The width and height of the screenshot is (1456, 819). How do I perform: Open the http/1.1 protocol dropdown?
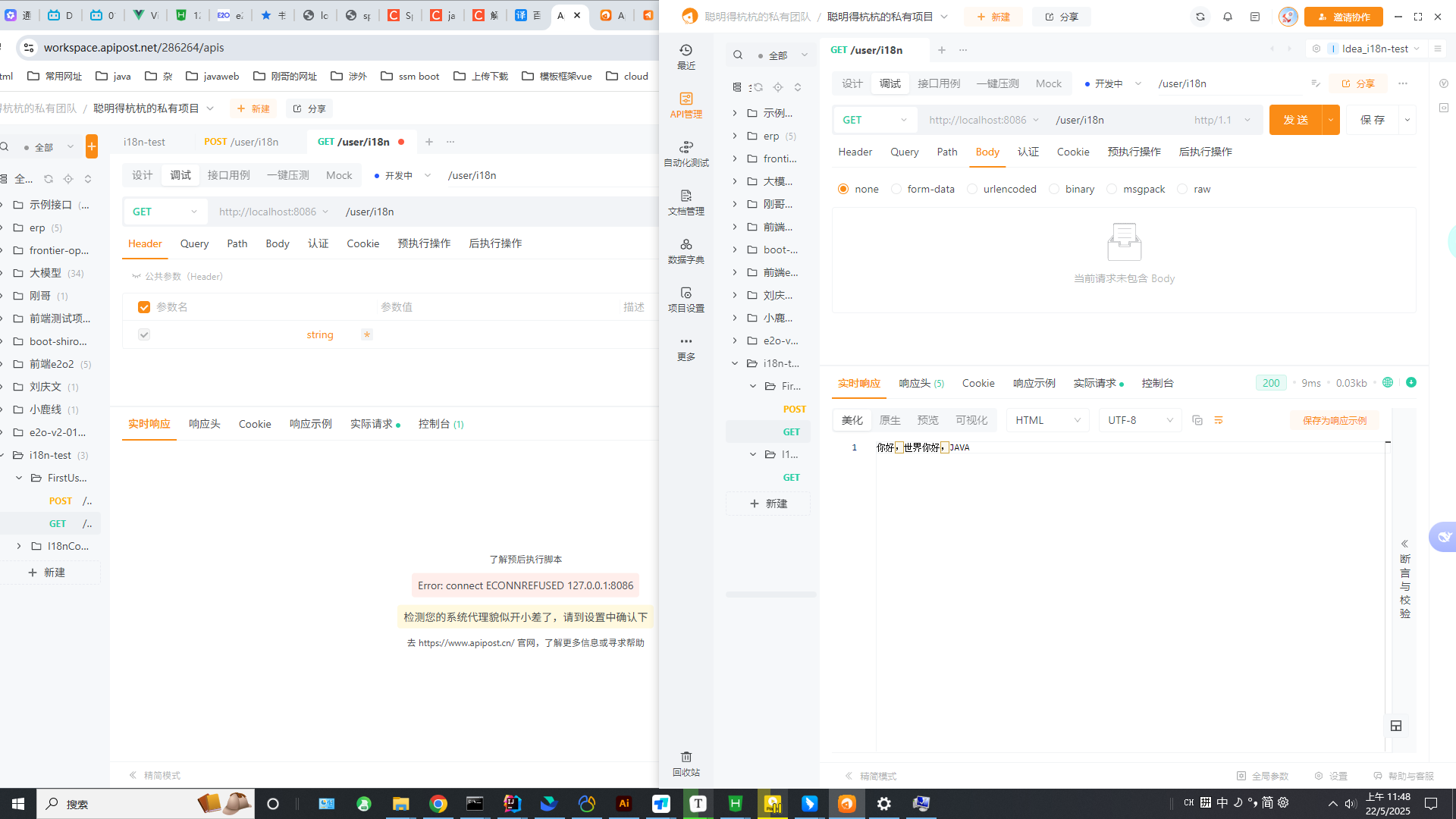pyautogui.click(x=1222, y=120)
